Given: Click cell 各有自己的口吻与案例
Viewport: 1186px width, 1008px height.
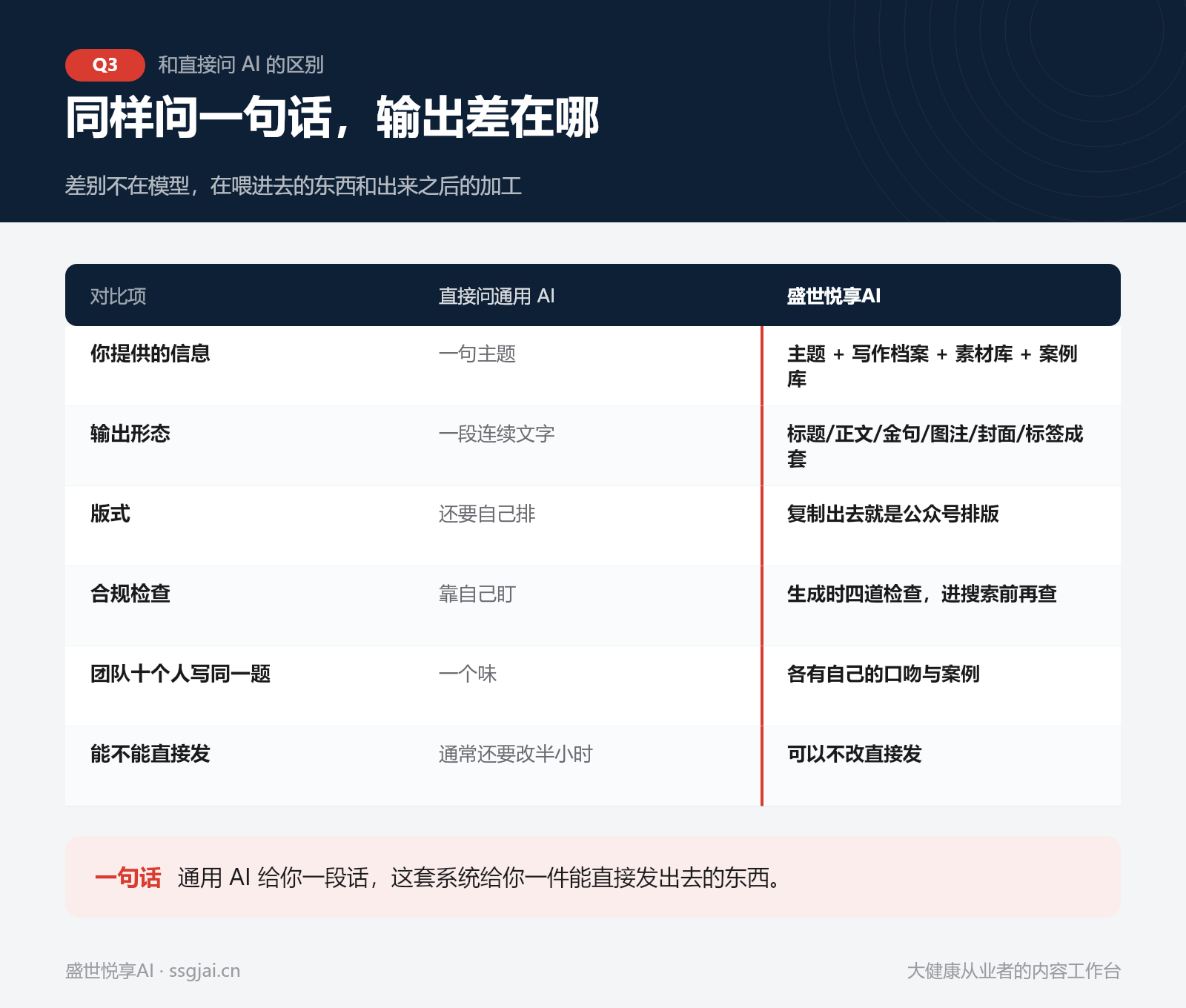Looking at the screenshot, I should (x=884, y=674).
